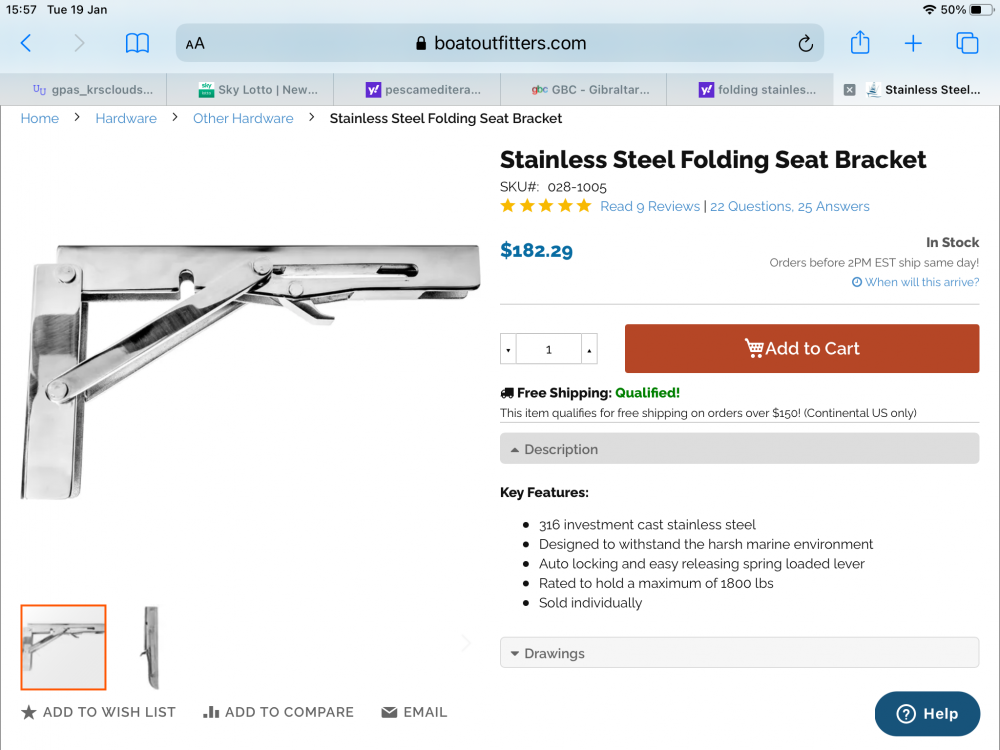Reload the page with refresh icon
The image size is (1000, 750).
[805, 43]
